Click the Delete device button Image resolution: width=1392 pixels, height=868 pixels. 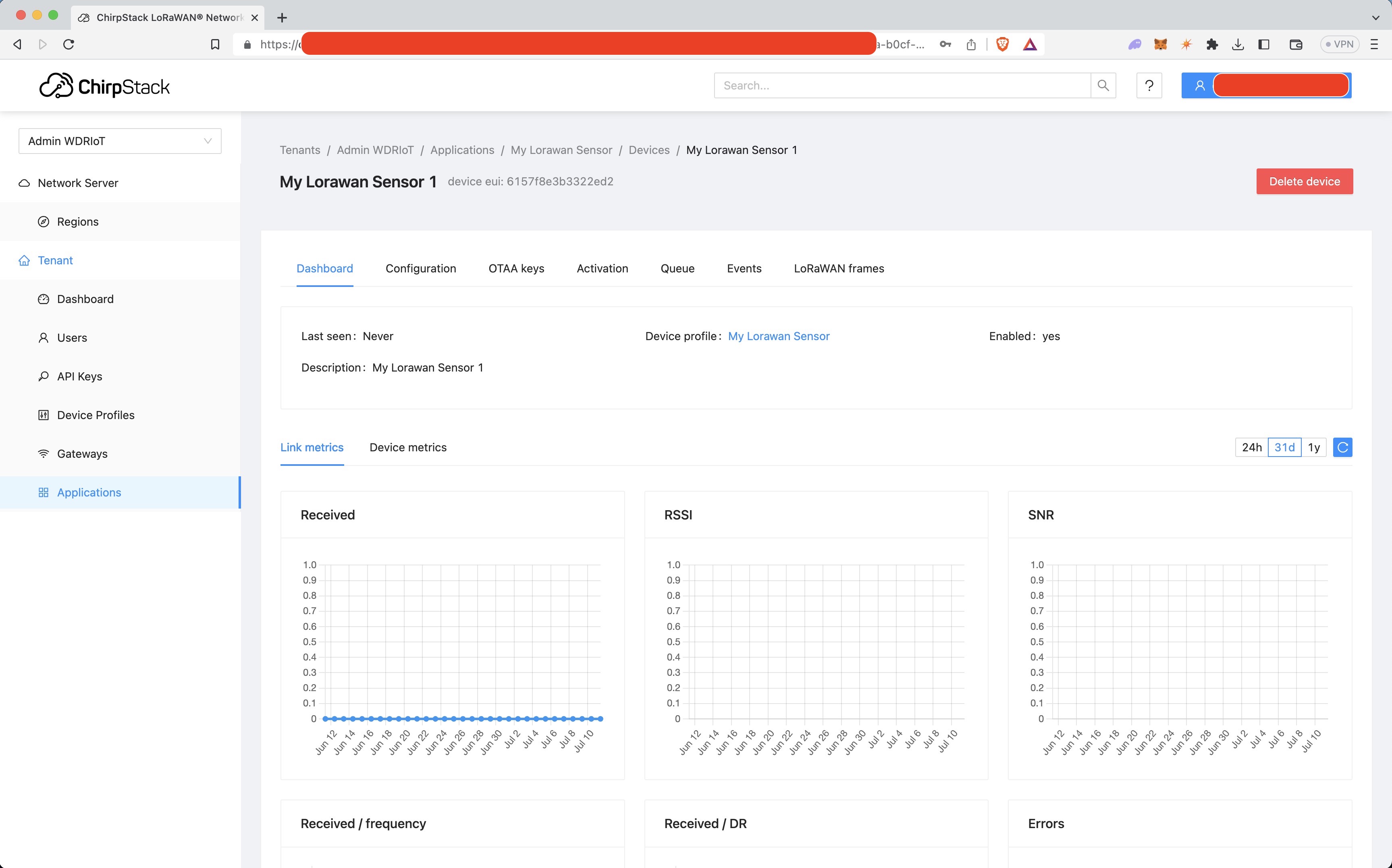click(x=1304, y=181)
